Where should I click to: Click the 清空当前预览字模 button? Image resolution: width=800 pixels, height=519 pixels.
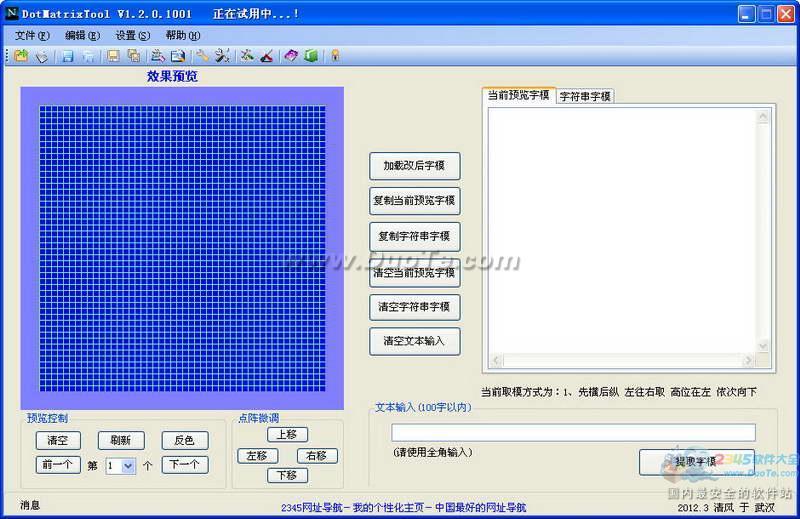[x=414, y=273]
